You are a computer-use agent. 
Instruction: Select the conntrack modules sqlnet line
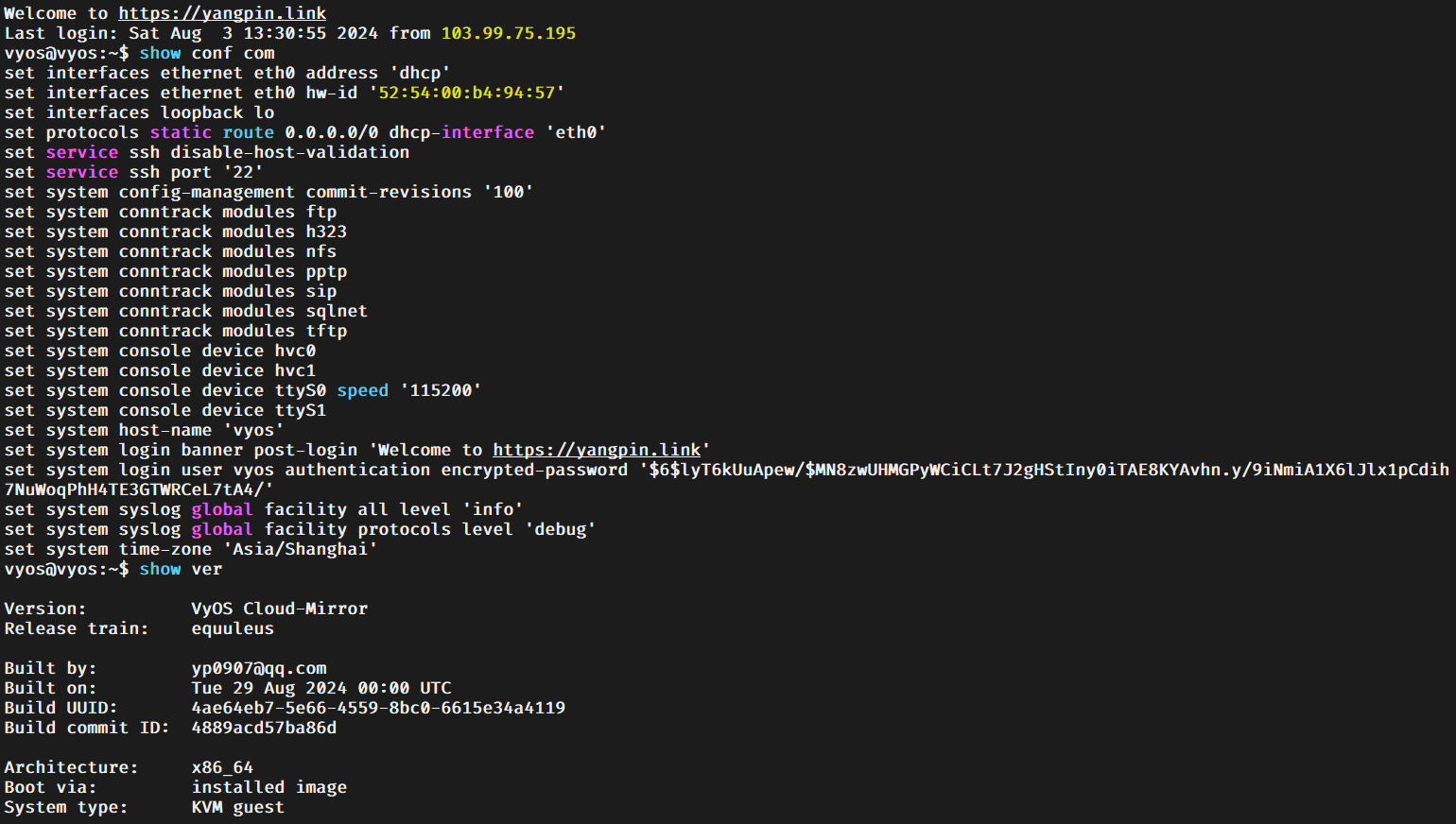tap(185, 311)
